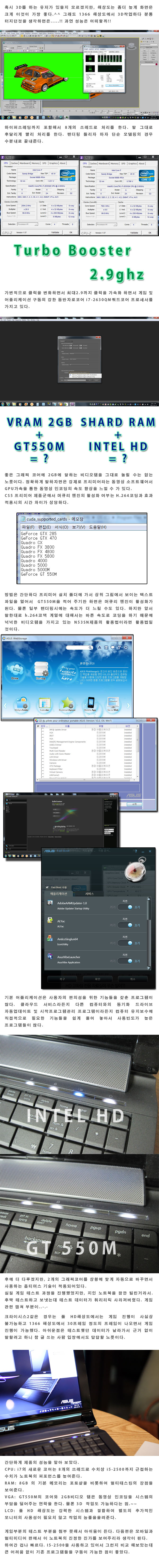The height and width of the screenshot is (1568, 159).
Task: Click the 'GeForce GT 550M' line in Notepad
Action: 39,574
